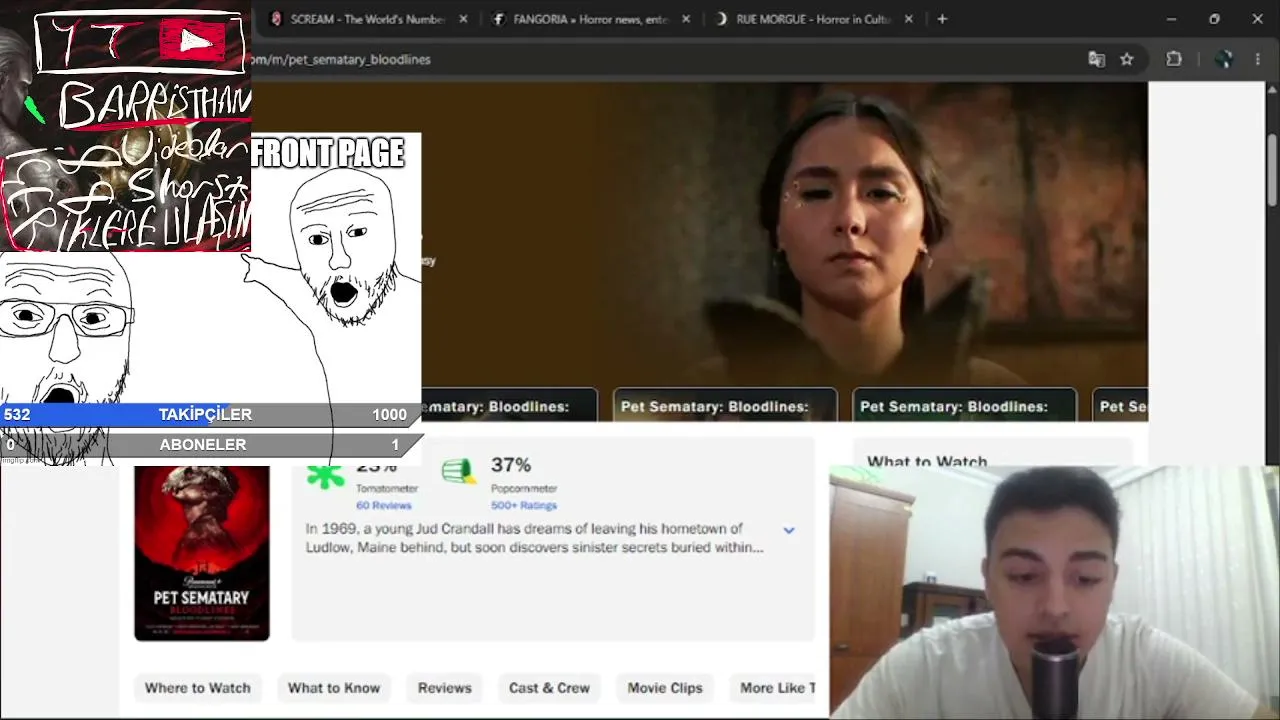Switch to the SCREAM tab
Image resolution: width=1280 pixels, height=720 pixels.
(365, 19)
